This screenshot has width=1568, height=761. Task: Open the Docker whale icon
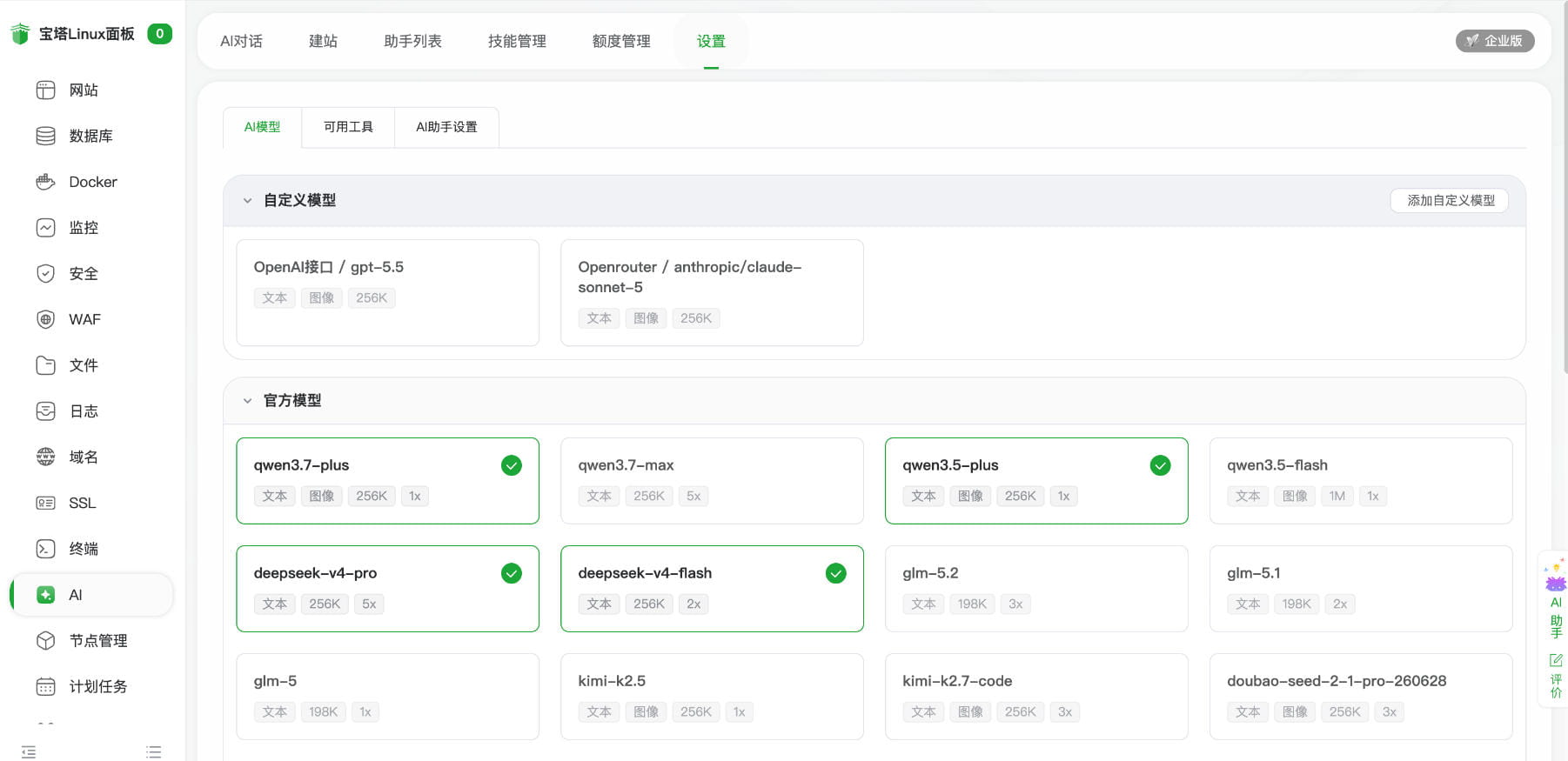coord(45,182)
